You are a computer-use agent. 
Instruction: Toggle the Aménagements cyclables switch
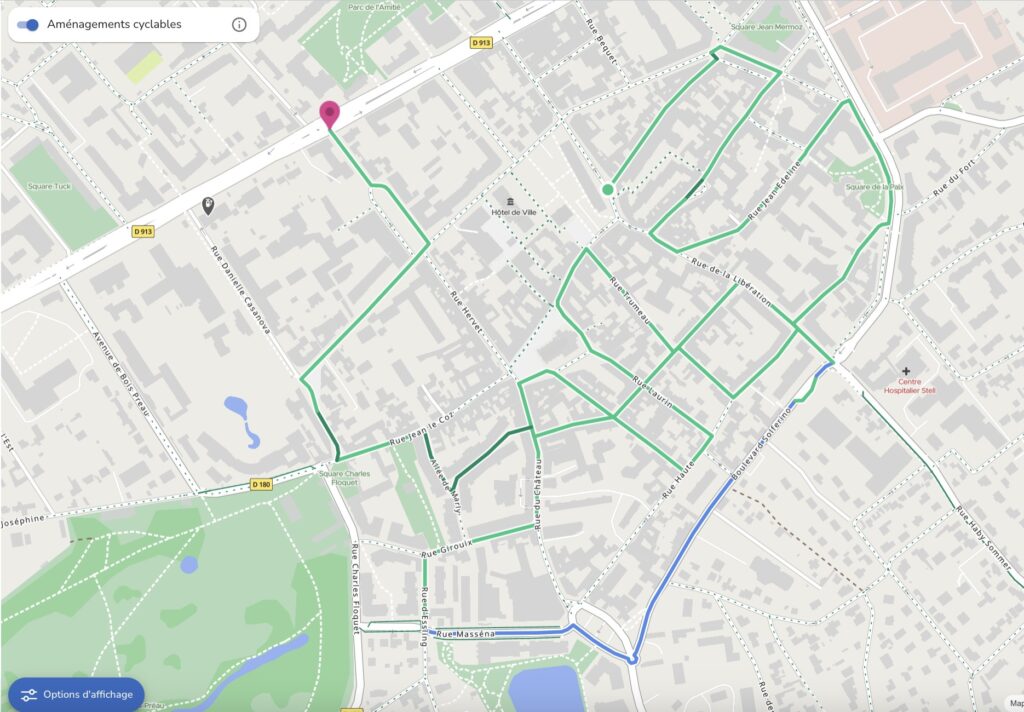[28, 25]
